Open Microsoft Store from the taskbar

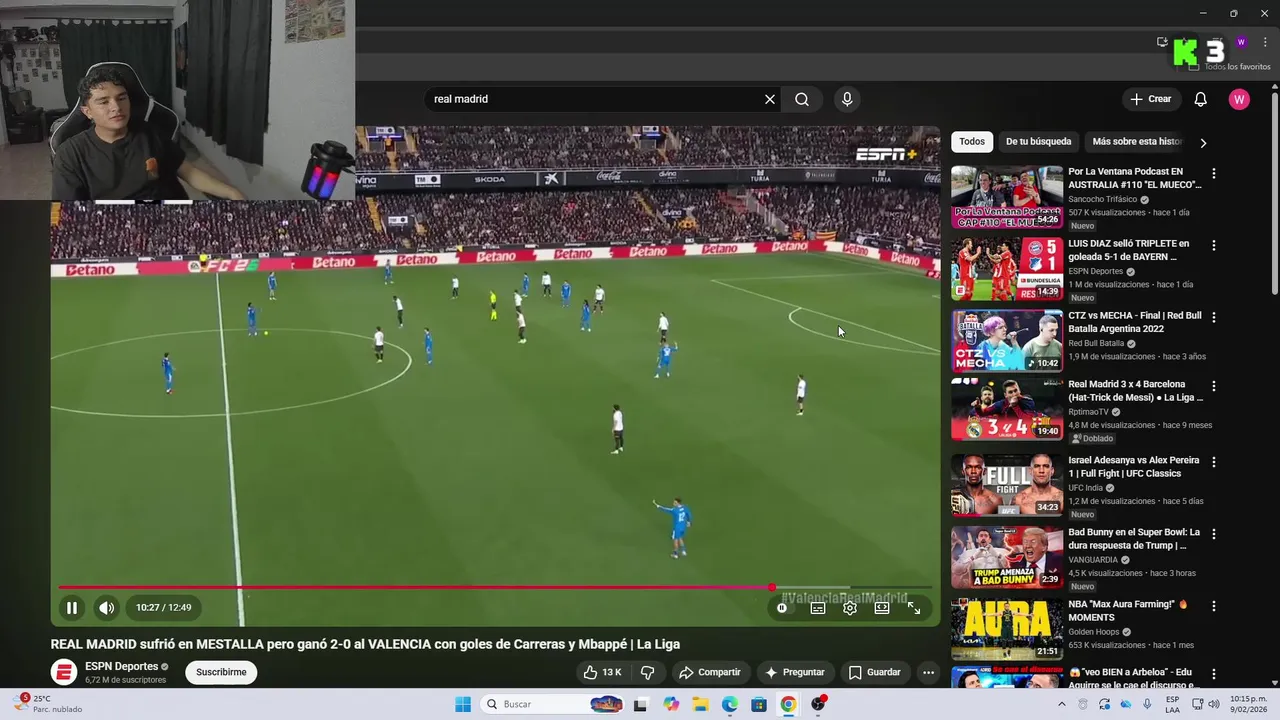[x=759, y=704]
